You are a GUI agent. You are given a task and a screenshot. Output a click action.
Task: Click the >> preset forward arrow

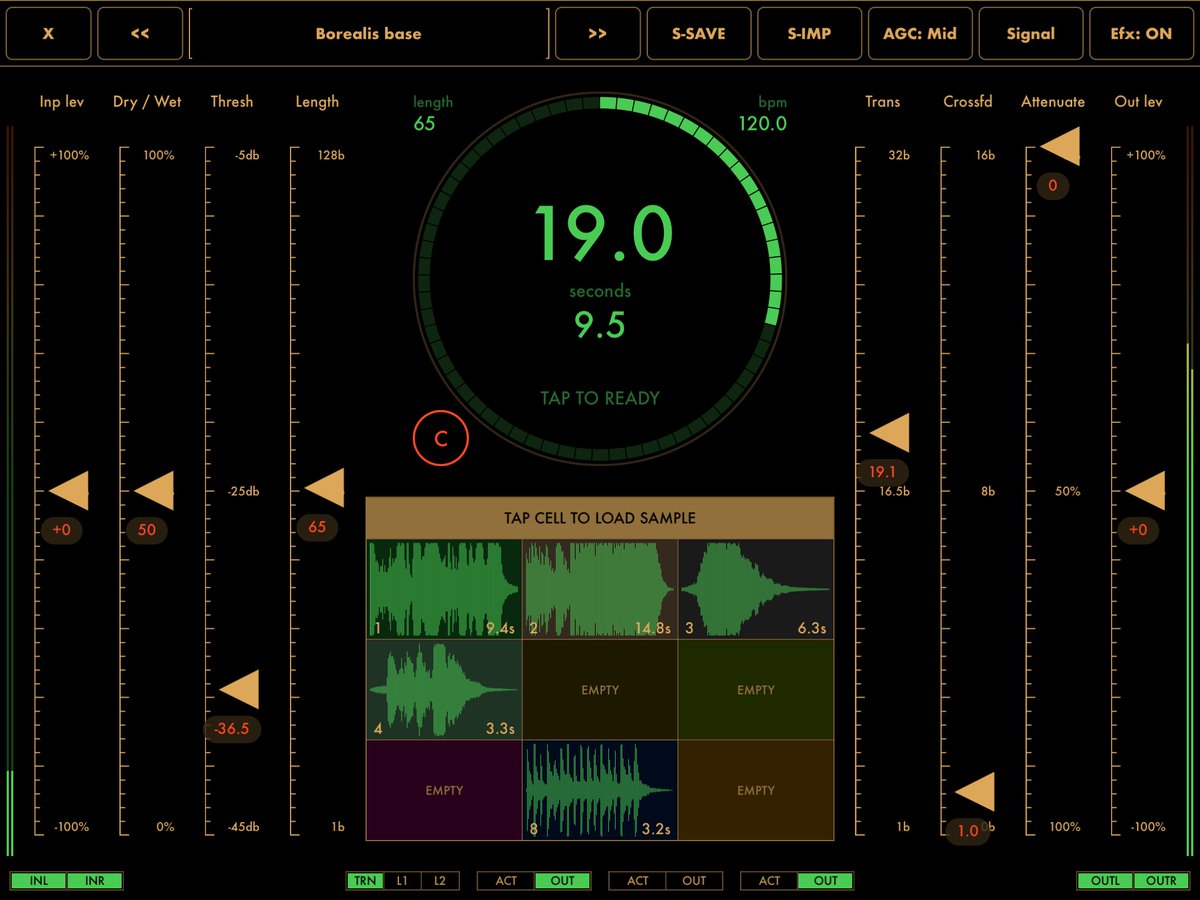pyautogui.click(x=599, y=33)
